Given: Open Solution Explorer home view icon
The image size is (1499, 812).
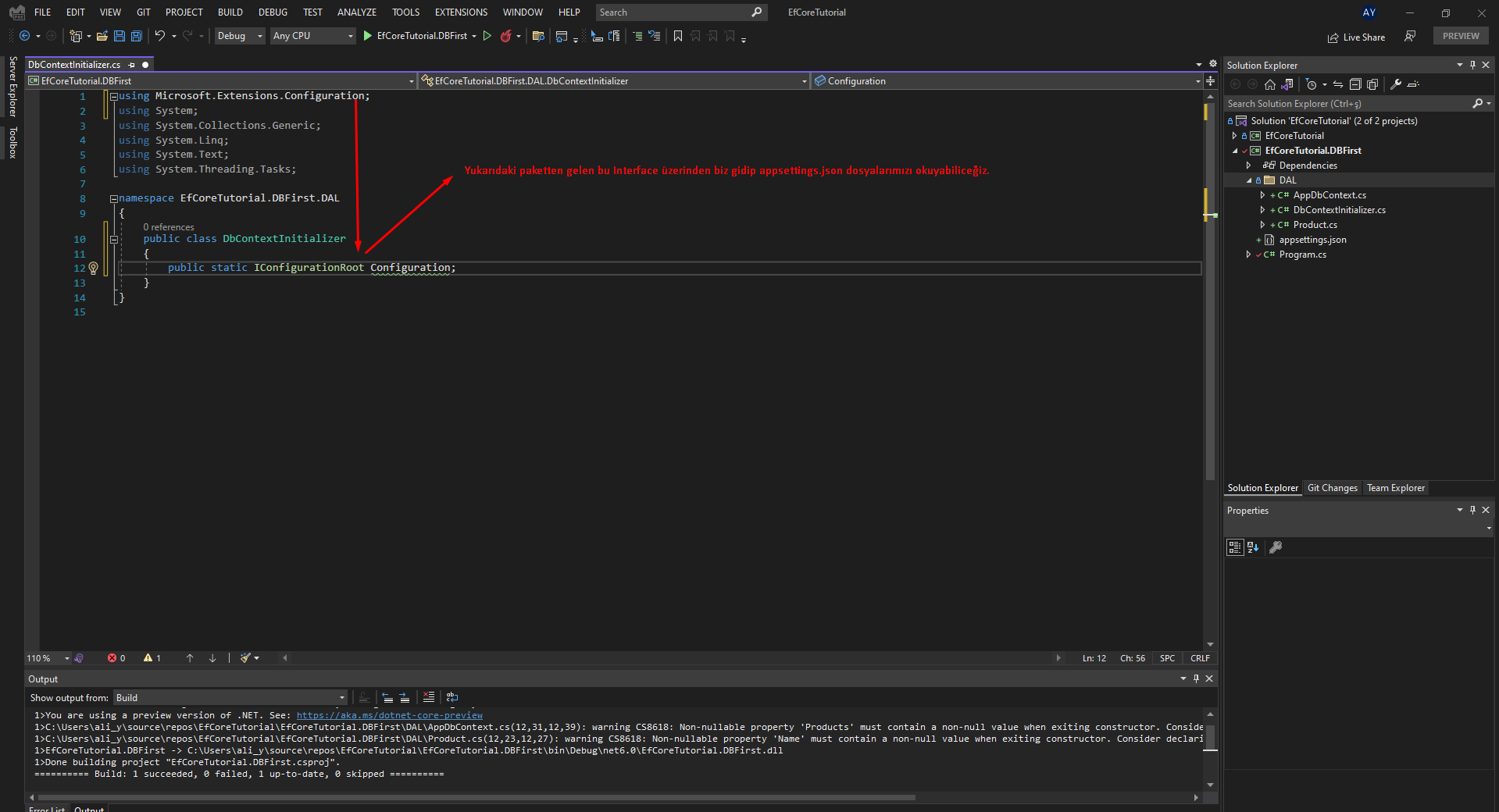Looking at the screenshot, I should pos(1269,84).
